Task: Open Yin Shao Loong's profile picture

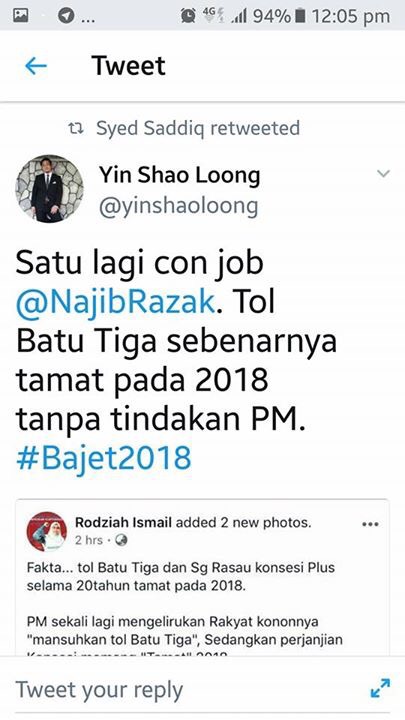Action: pos(50,189)
